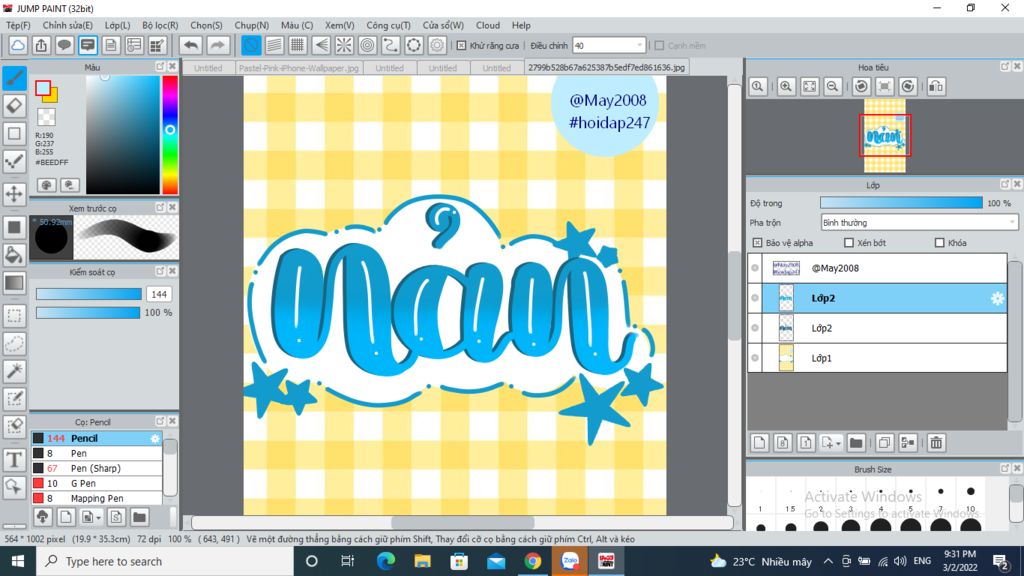Delete the layer with the trash icon
The height and width of the screenshot is (576, 1024).
(936, 443)
